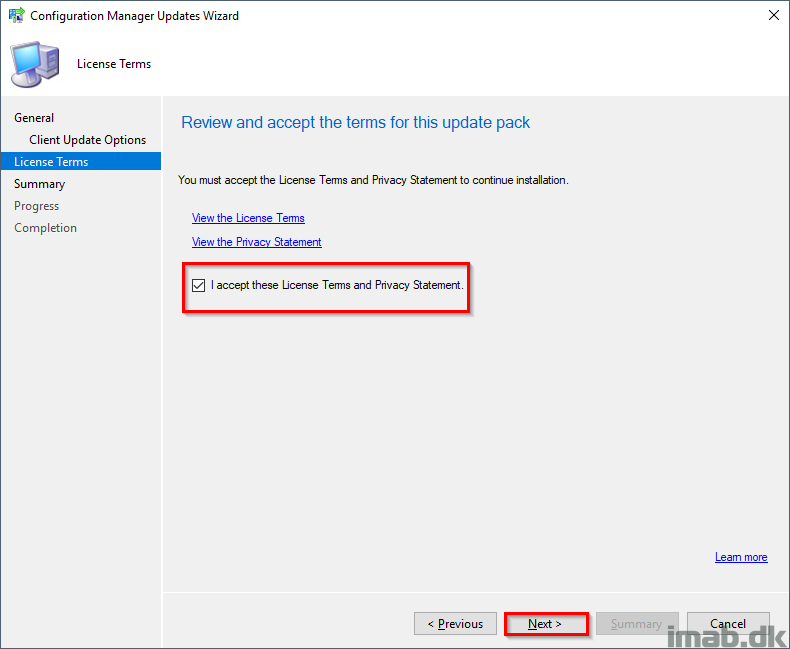
Task: Click the computer wizard header icon
Action: point(35,64)
